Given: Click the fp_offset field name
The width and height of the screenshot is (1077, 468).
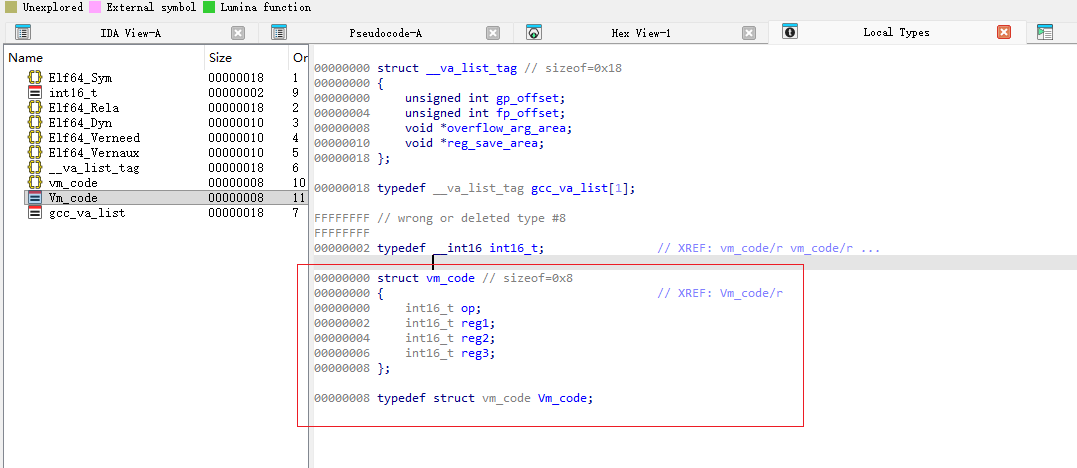Looking at the screenshot, I should point(527,113).
